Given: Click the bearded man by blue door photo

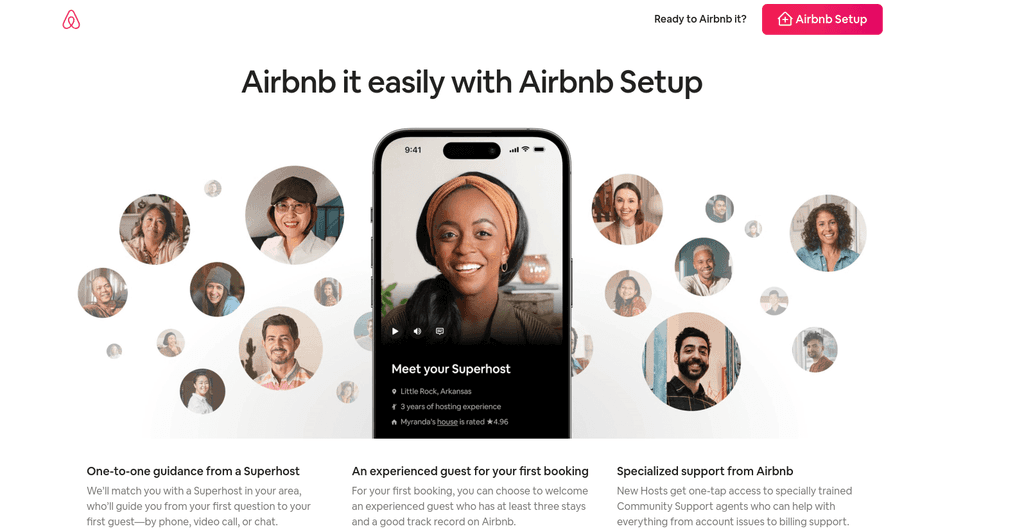Looking at the screenshot, I should pyautogui.click(x=692, y=361).
